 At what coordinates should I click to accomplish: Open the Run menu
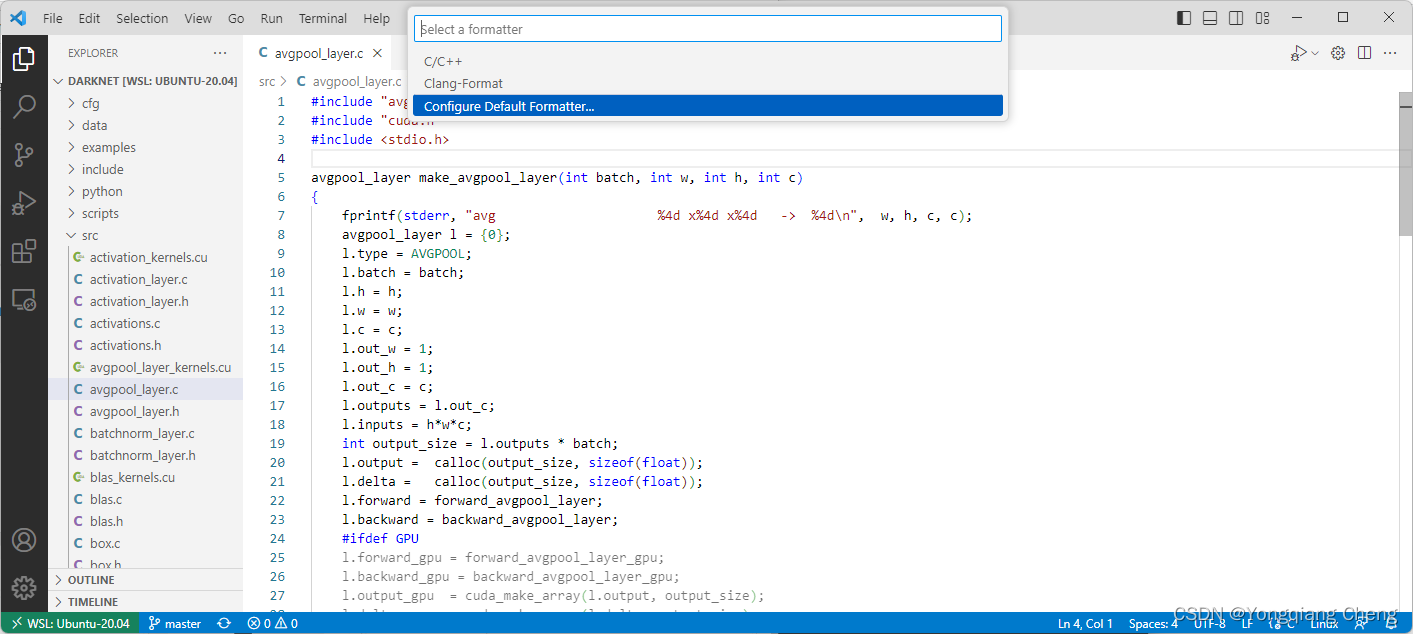pyautogui.click(x=271, y=17)
